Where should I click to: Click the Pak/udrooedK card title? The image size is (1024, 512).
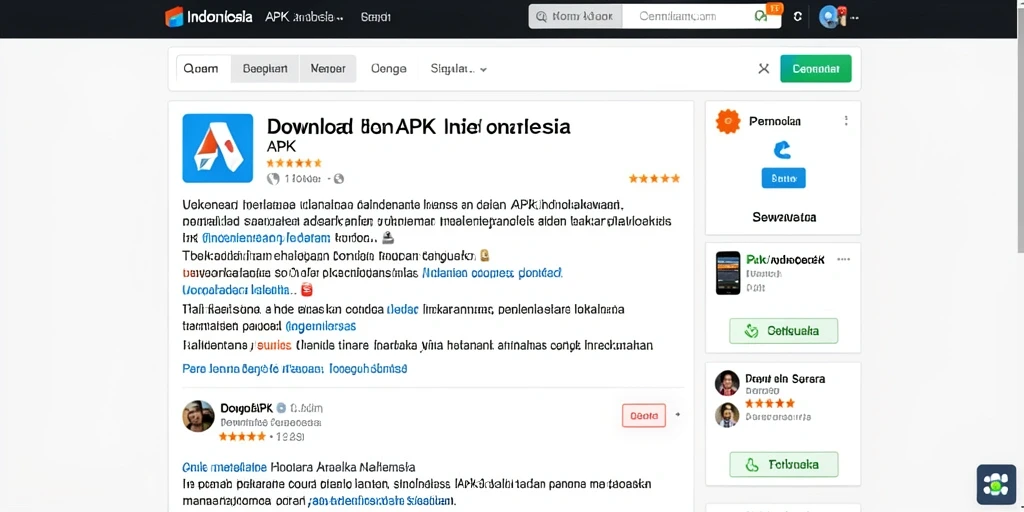point(786,260)
